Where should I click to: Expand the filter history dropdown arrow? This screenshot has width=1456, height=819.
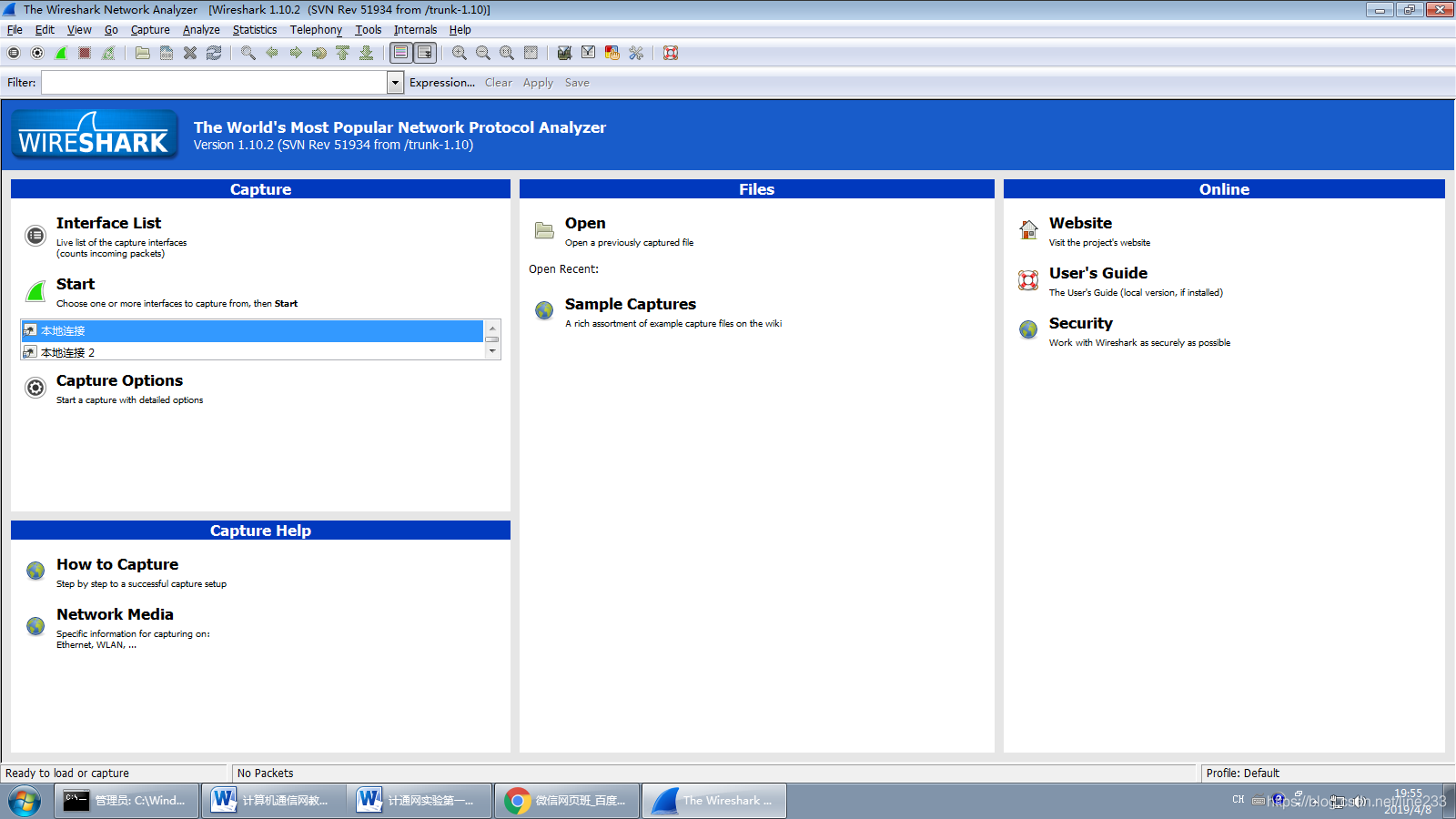tap(396, 83)
